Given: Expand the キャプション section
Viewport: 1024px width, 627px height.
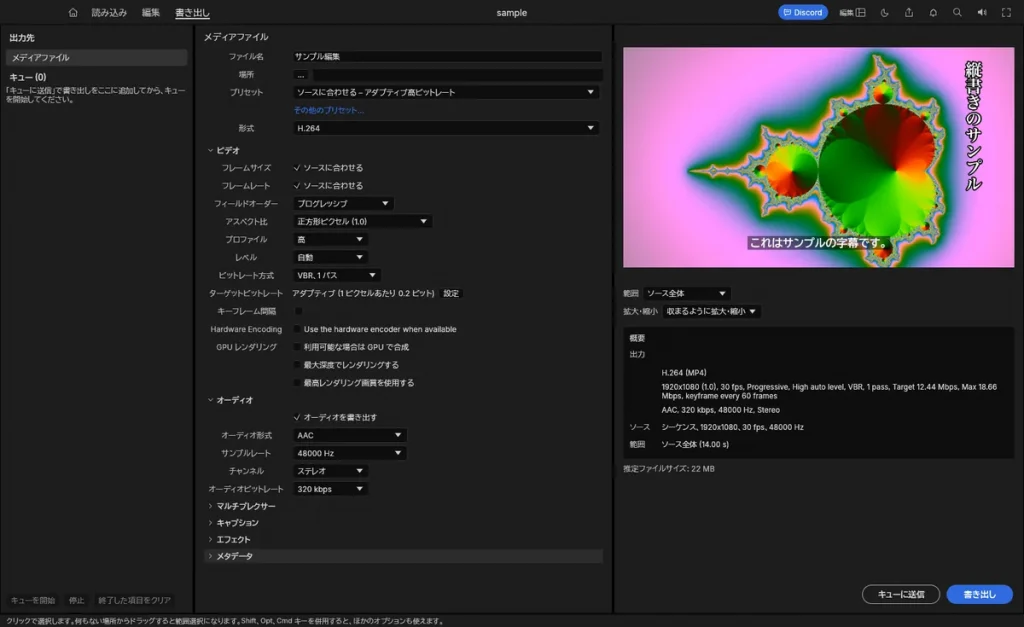Looking at the screenshot, I should tap(210, 522).
